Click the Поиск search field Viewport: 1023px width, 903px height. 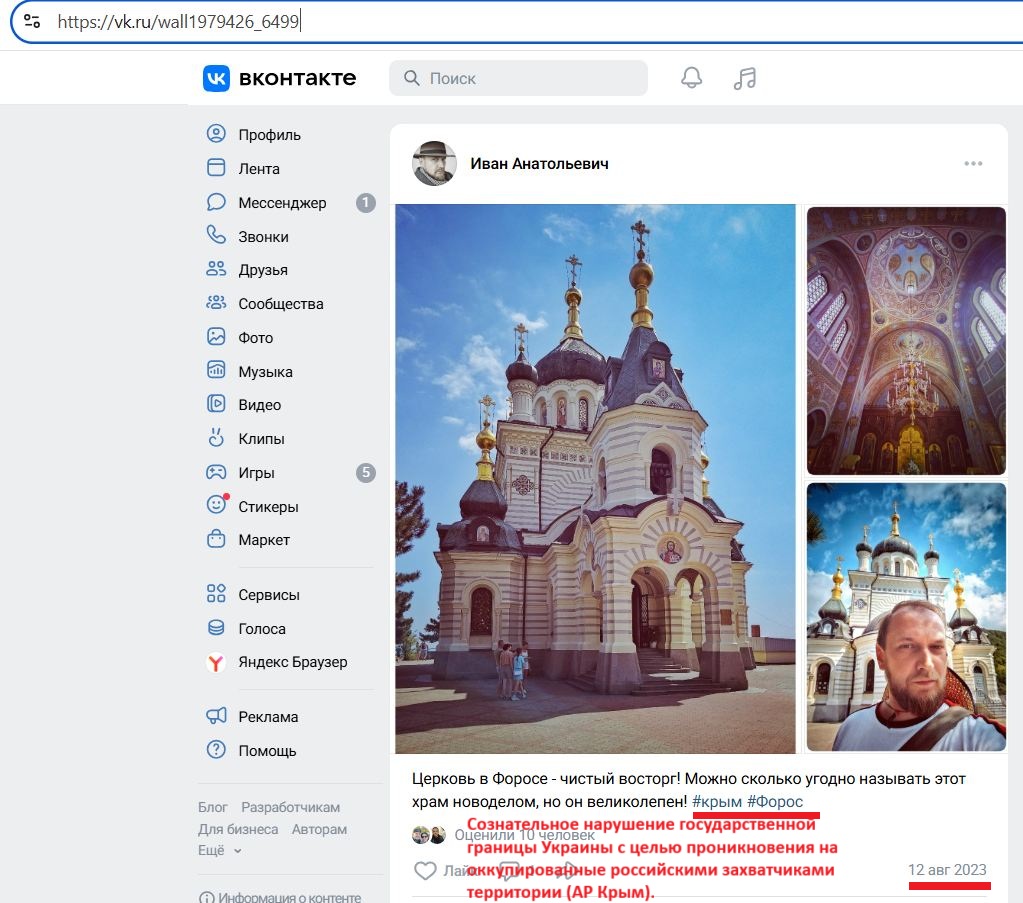[519, 78]
